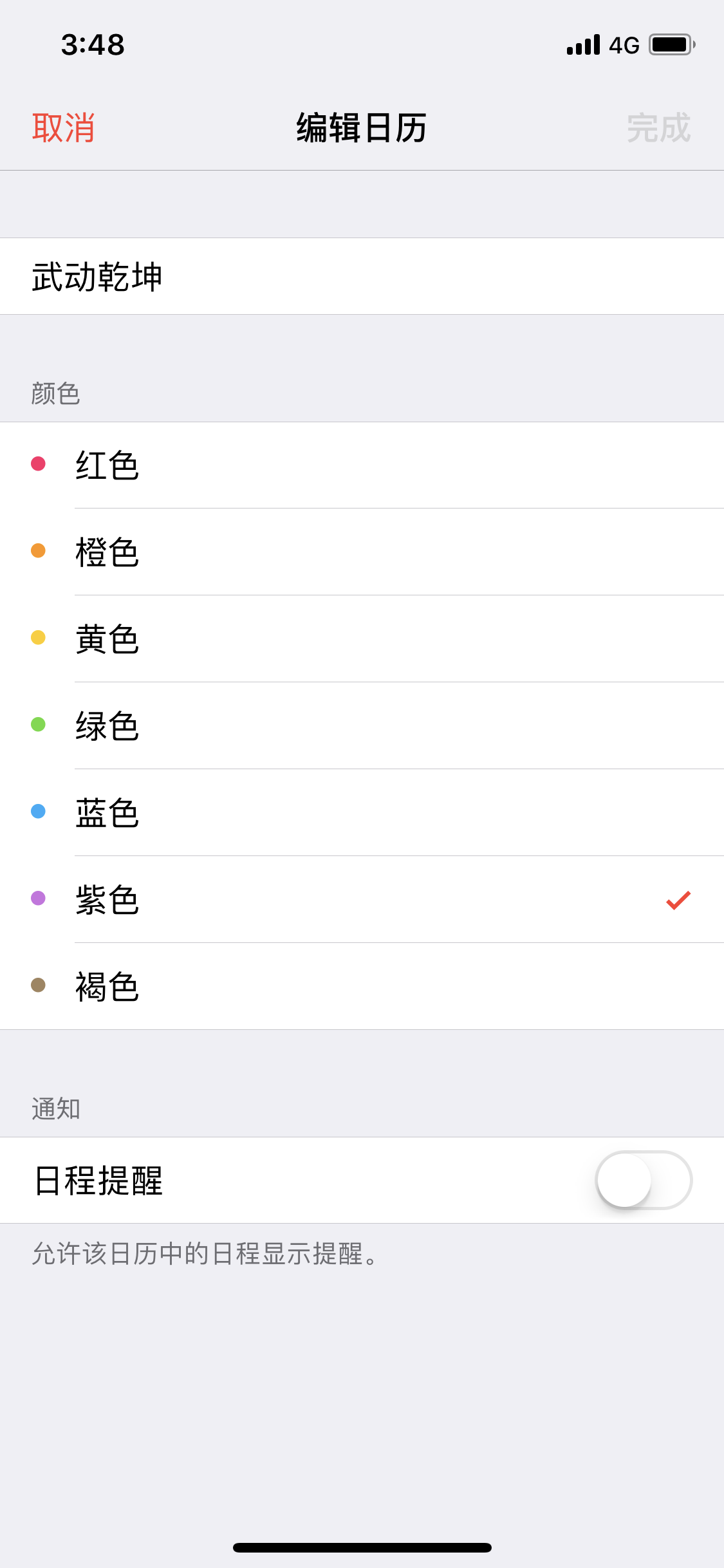
Task: Tap the battery icon in status bar
Action: tap(672, 45)
